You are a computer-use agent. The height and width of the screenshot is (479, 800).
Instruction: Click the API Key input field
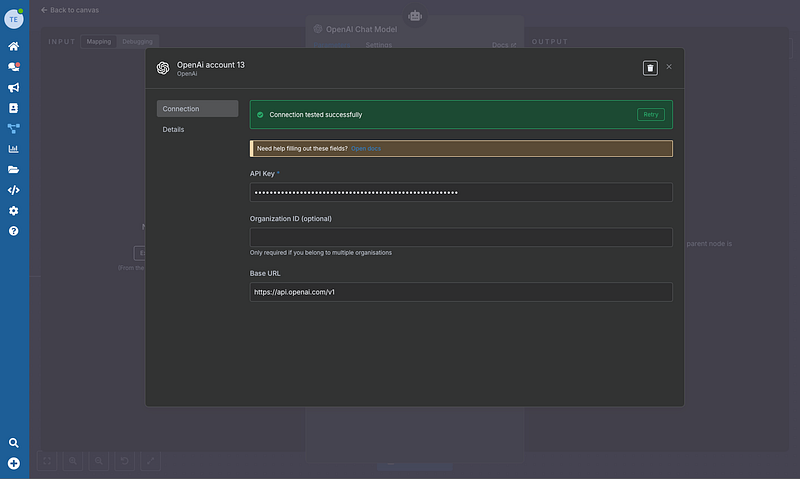point(461,192)
